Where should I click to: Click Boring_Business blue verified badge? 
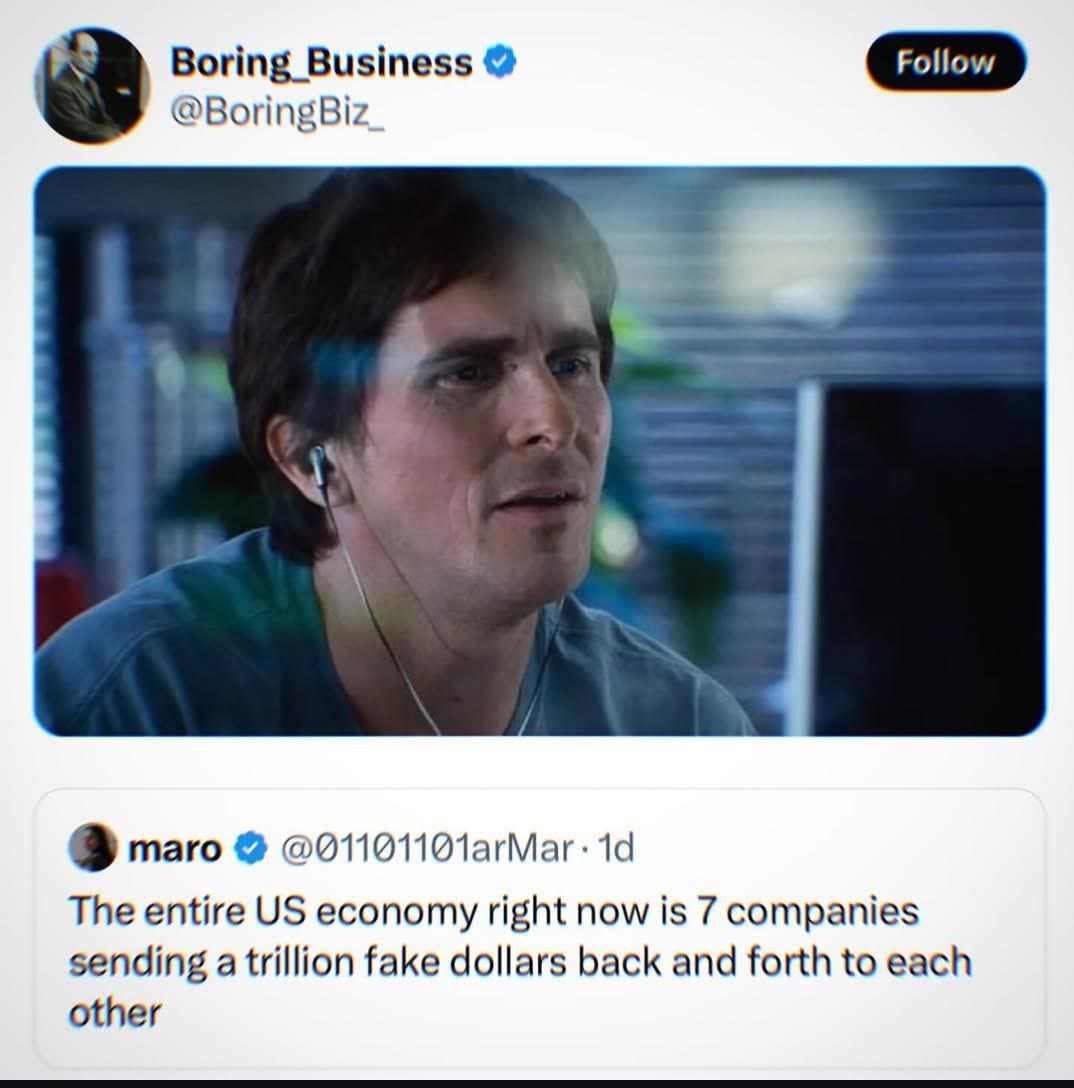click(500, 62)
